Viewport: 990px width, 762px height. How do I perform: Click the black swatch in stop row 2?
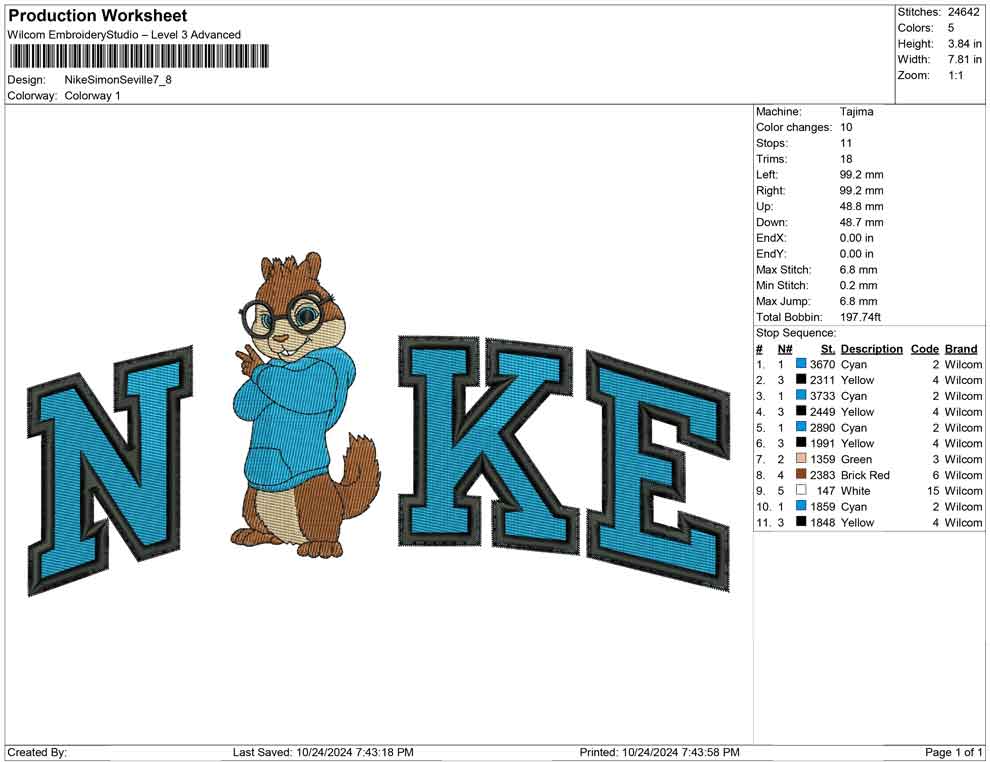[801, 379]
